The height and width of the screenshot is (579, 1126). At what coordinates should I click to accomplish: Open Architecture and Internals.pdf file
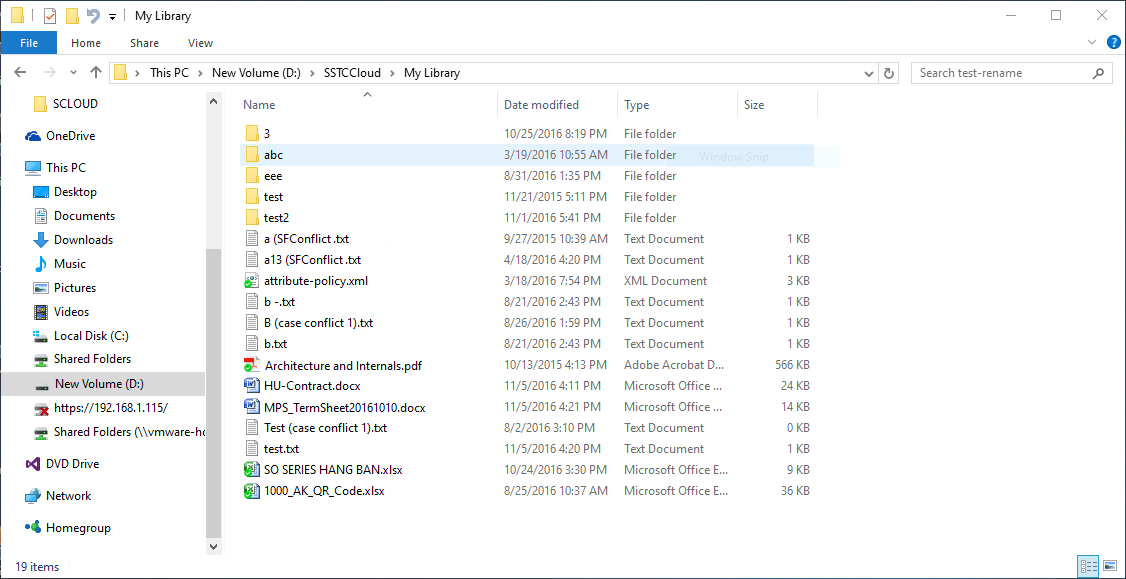(x=342, y=366)
